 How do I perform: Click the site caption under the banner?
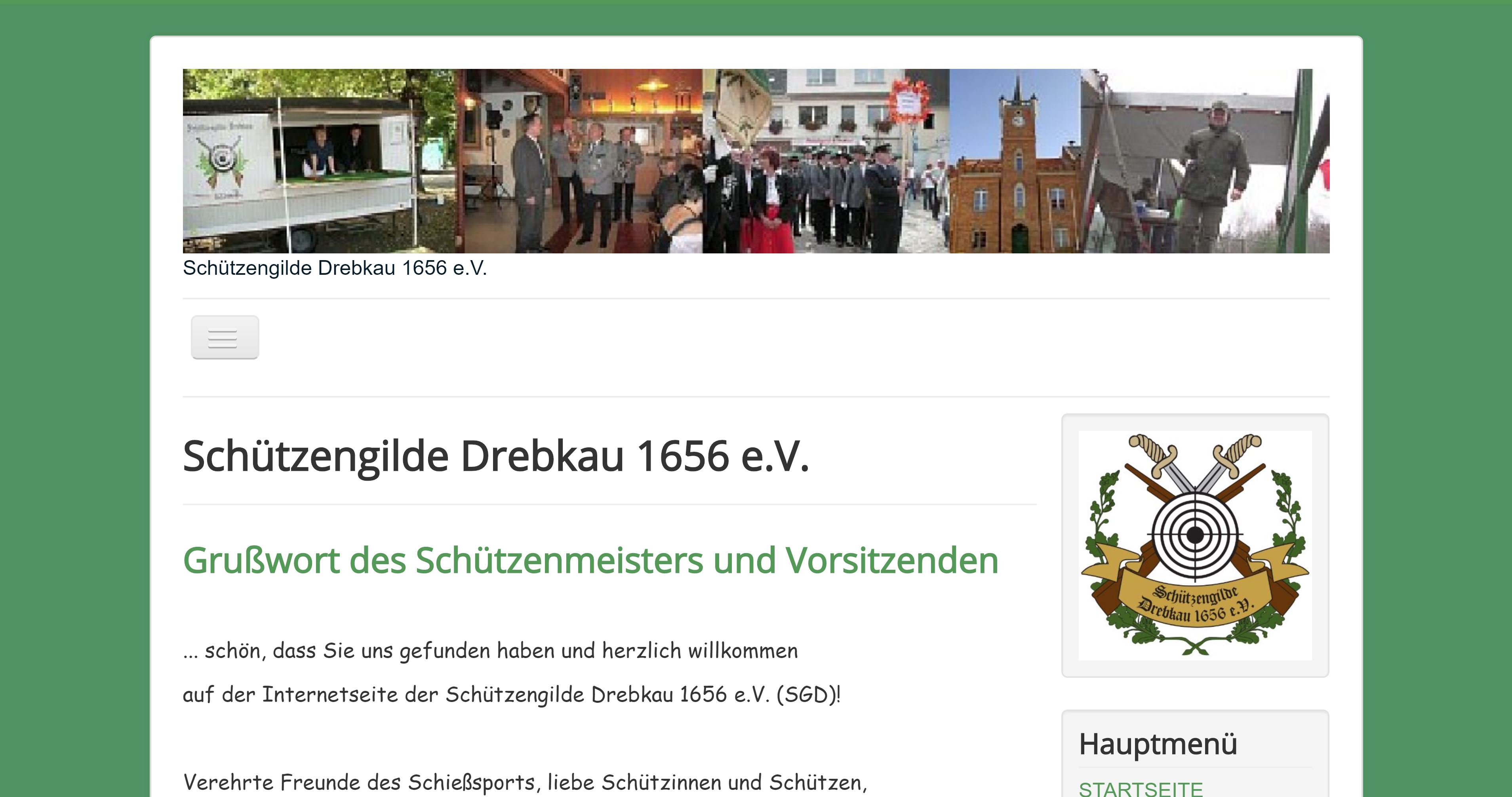click(x=335, y=268)
